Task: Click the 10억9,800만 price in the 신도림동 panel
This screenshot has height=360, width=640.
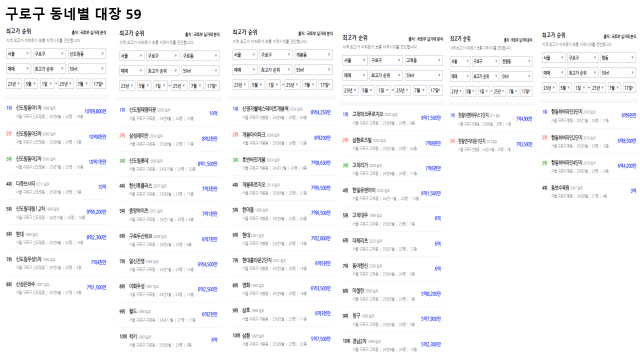Action: 95,111
